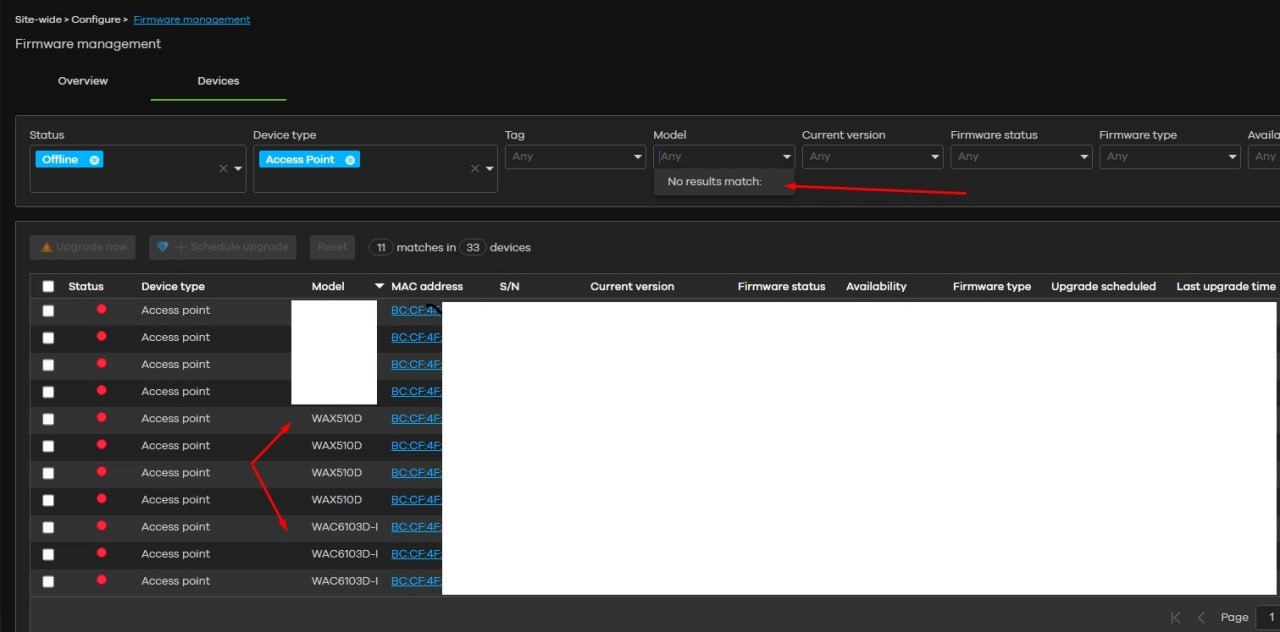Select the Devices tab
The image size is (1280, 632).
click(x=218, y=81)
